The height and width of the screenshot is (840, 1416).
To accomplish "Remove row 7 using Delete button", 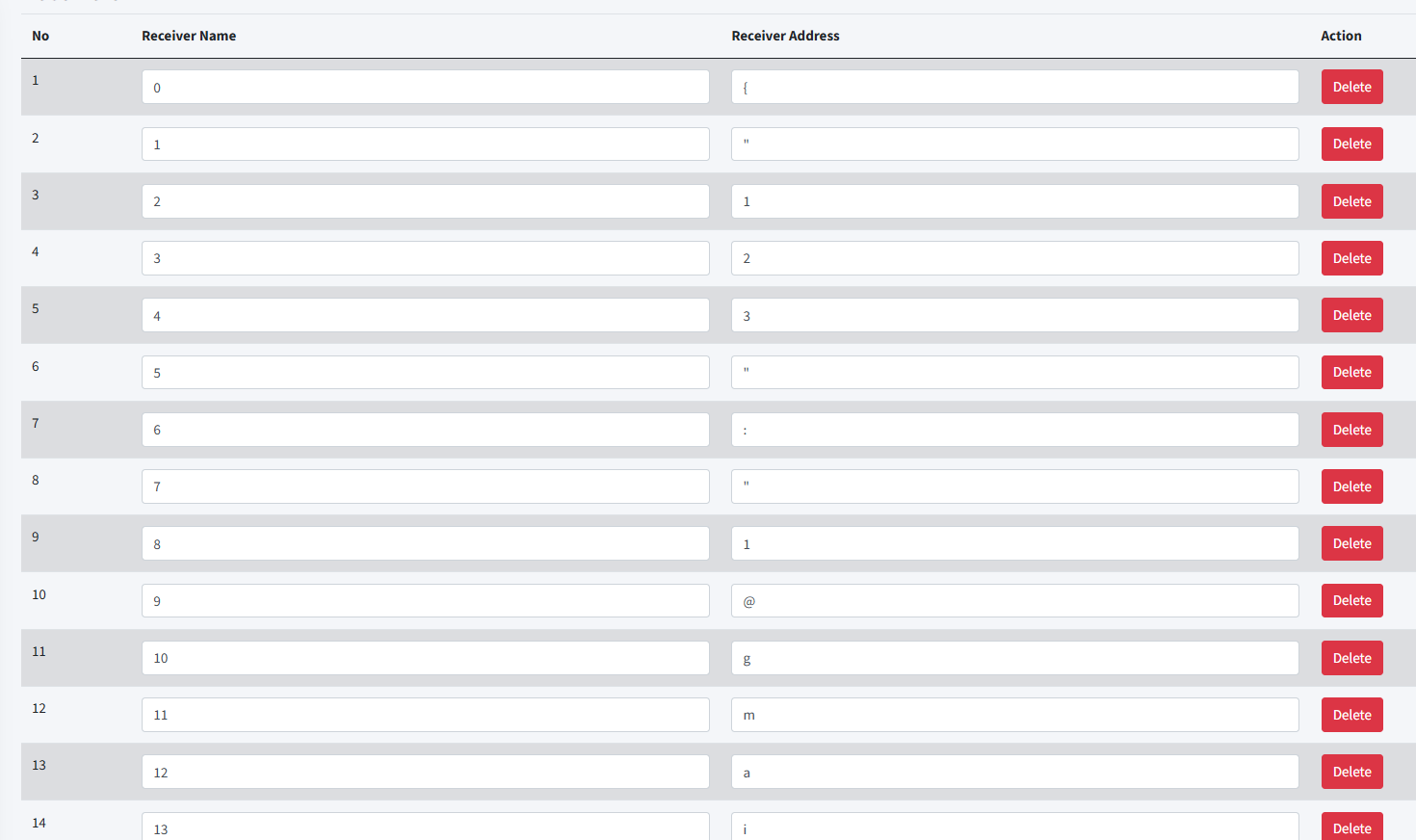I will coord(1351,430).
